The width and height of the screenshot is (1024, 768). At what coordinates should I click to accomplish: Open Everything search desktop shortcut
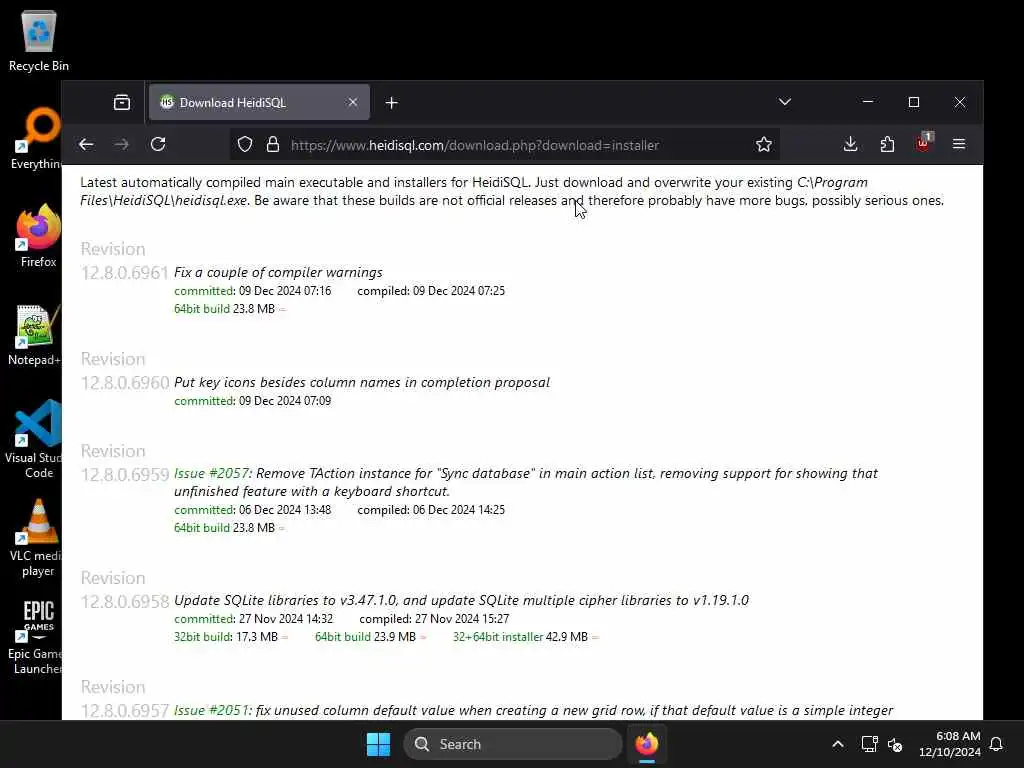click(36, 139)
